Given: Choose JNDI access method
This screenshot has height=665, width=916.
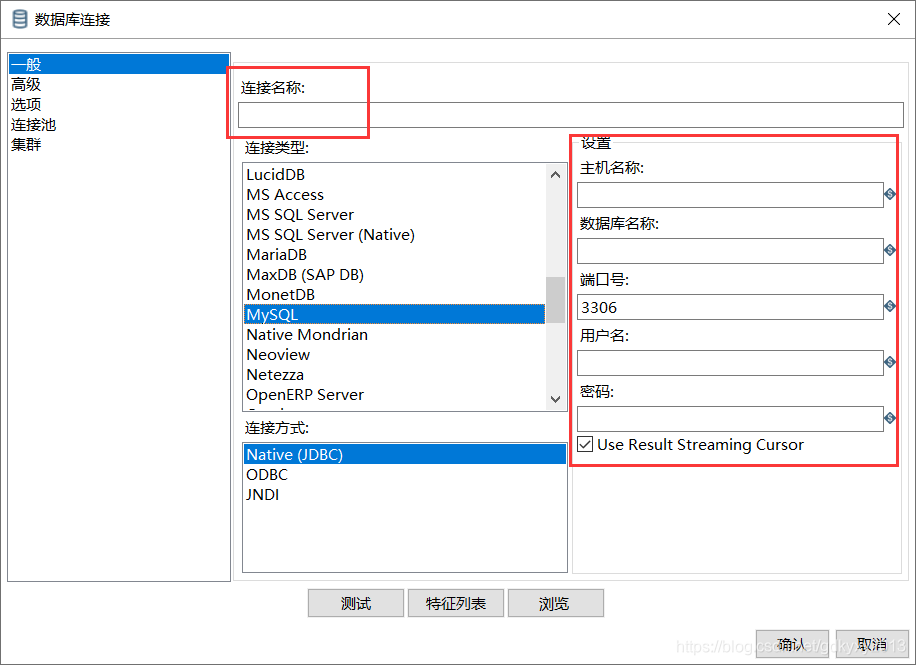Looking at the screenshot, I should 405,494.
